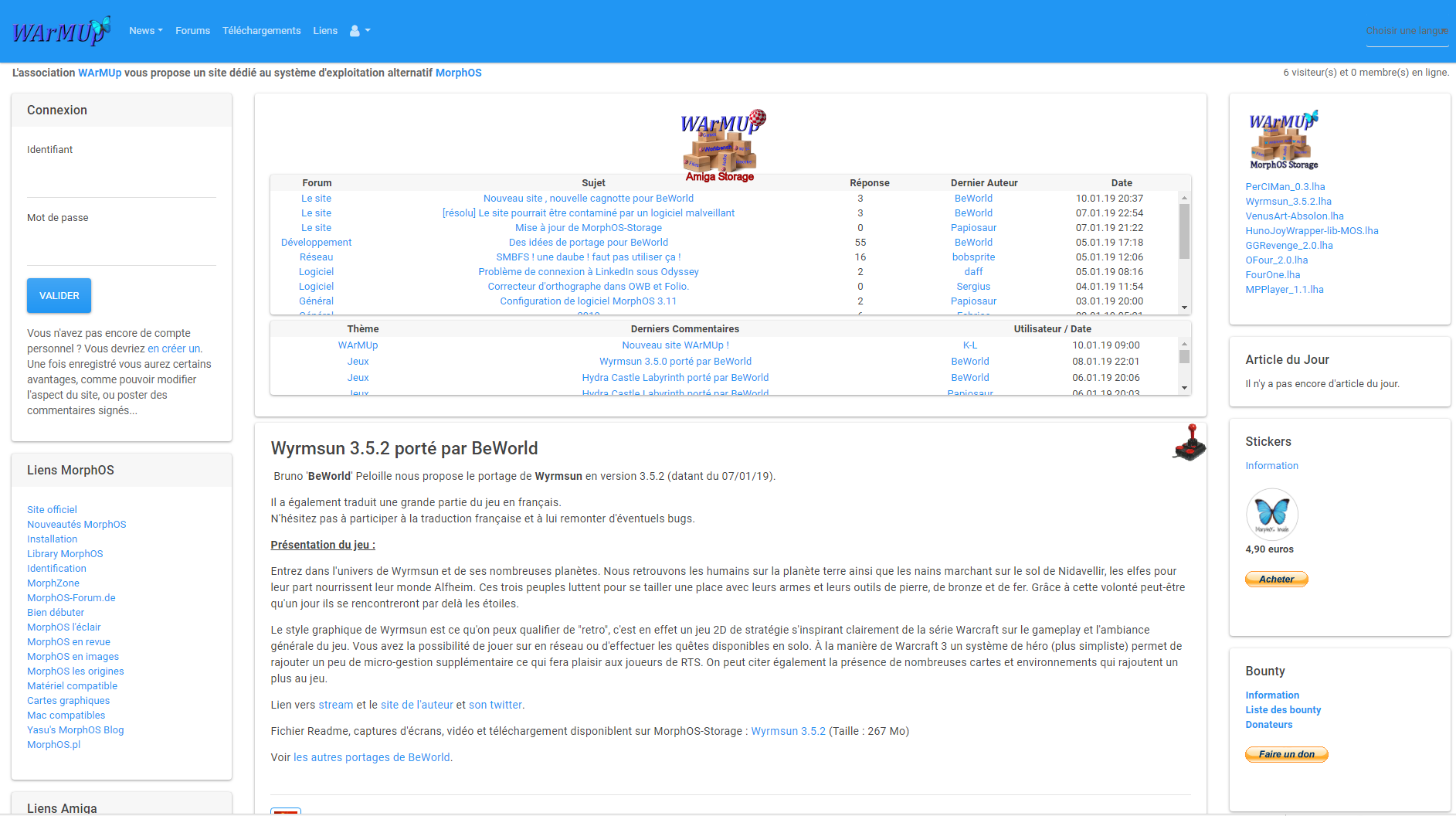The image size is (1456, 816).
Task: Visit the MorphZone link
Action: [53, 583]
